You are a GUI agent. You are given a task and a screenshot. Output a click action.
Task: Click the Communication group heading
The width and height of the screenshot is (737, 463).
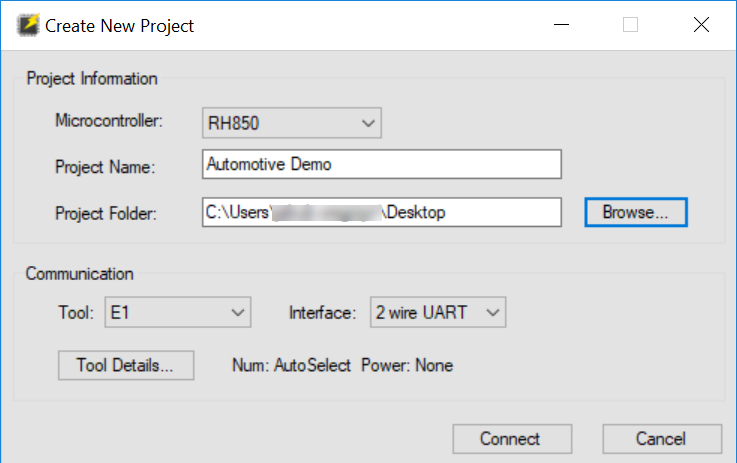pyautogui.click(x=79, y=273)
